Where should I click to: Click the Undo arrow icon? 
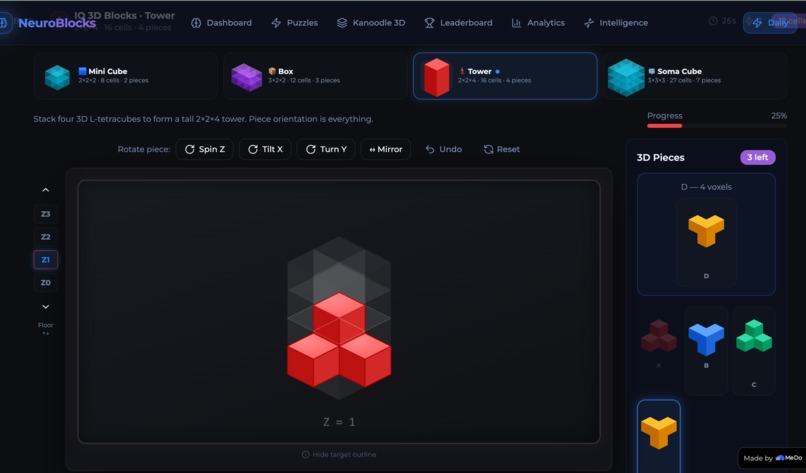[430, 149]
